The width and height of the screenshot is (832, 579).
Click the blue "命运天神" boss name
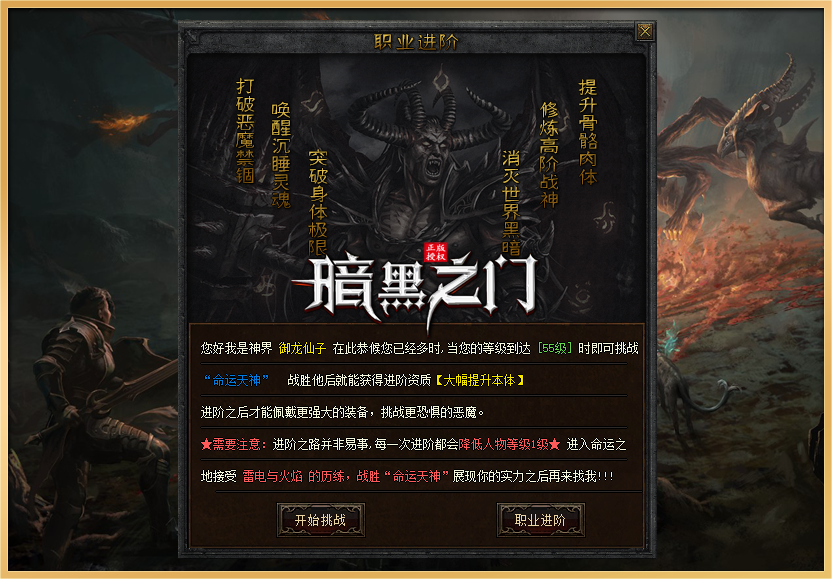(x=237, y=381)
